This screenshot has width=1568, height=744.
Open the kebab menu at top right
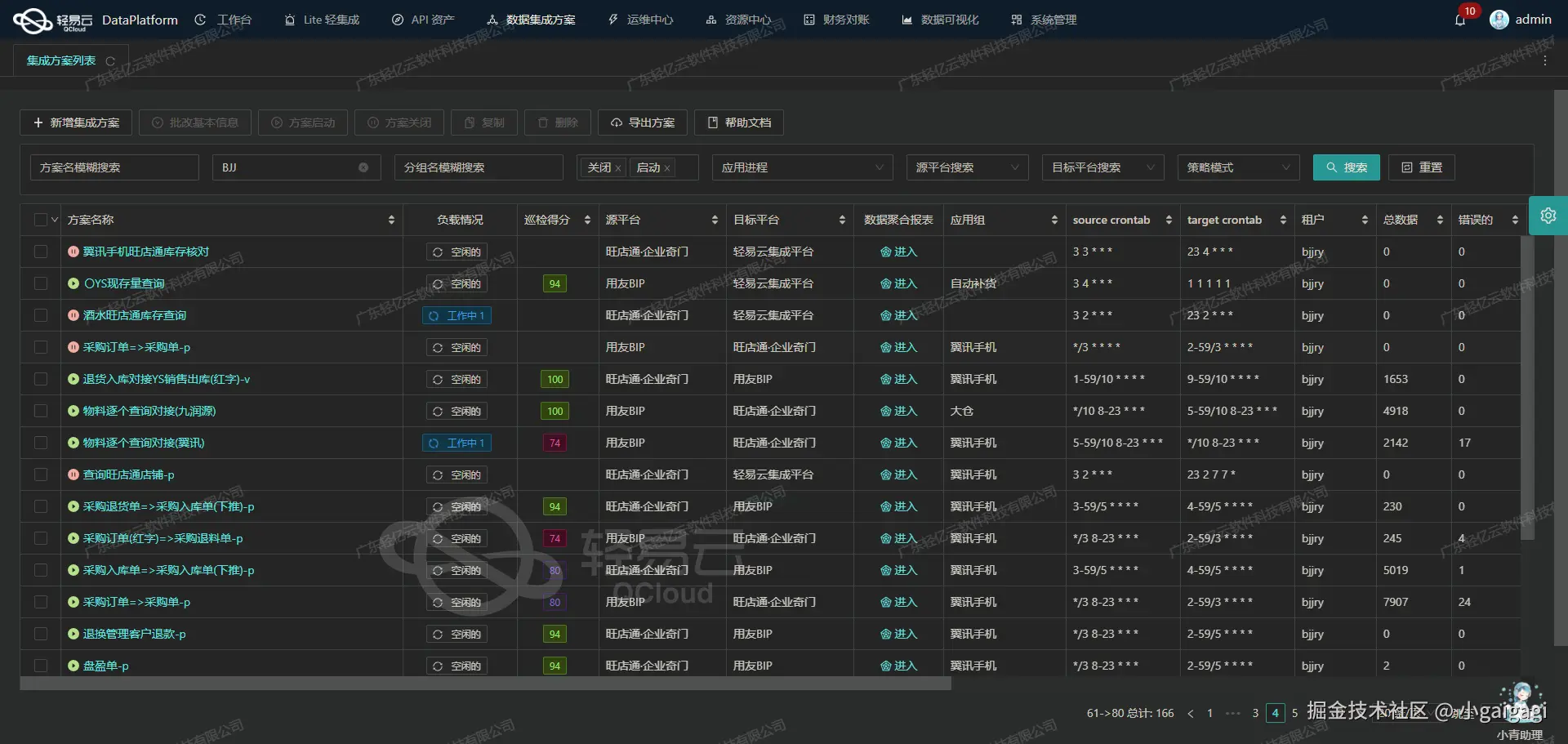1545,60
